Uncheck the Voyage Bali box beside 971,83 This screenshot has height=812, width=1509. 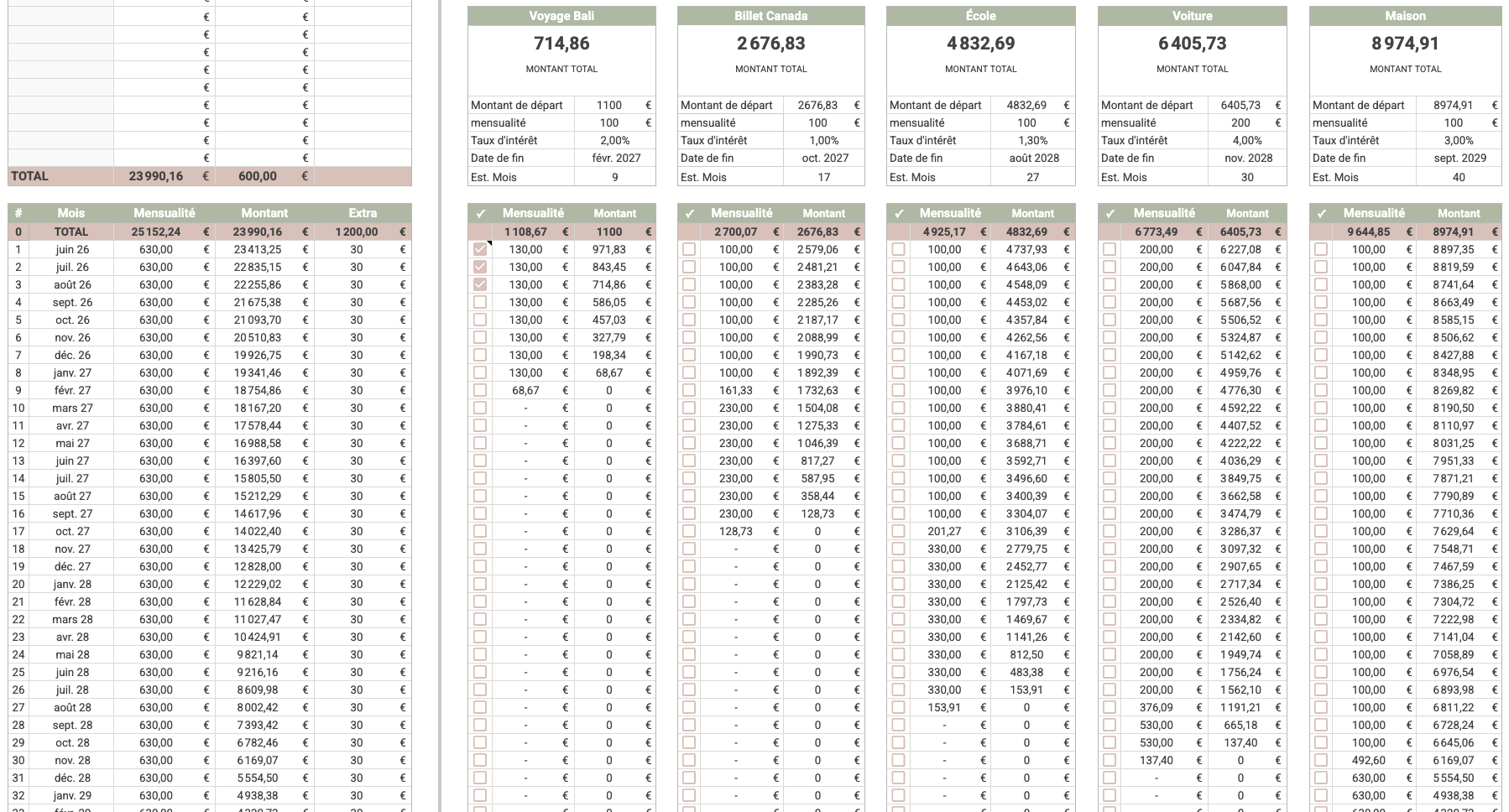480,249
